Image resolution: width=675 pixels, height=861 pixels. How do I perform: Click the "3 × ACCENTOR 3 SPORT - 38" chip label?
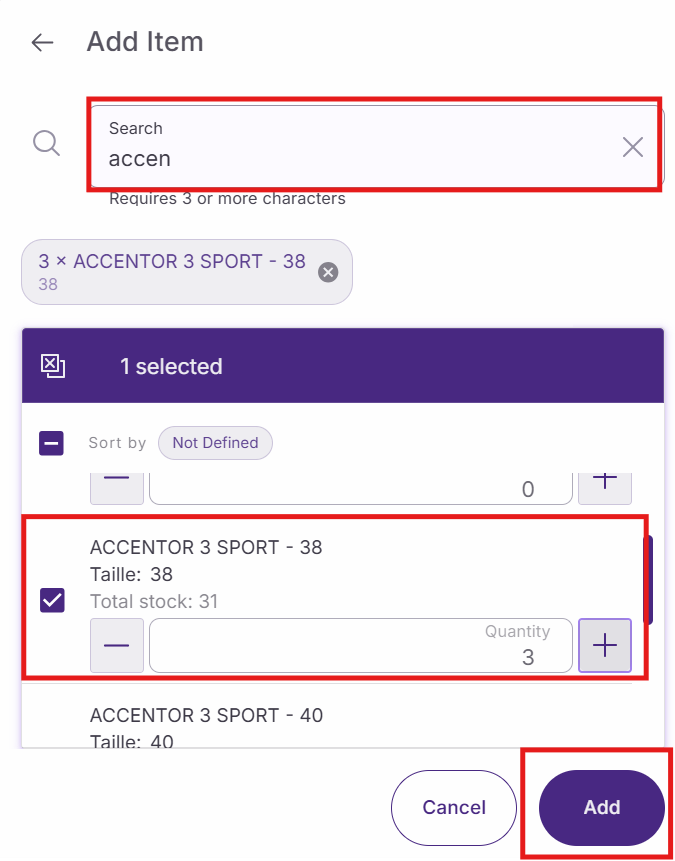pos(172,262)
